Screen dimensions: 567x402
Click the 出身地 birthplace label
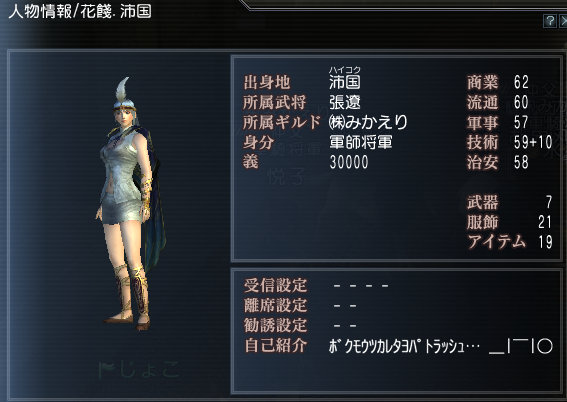click(267, 82)
